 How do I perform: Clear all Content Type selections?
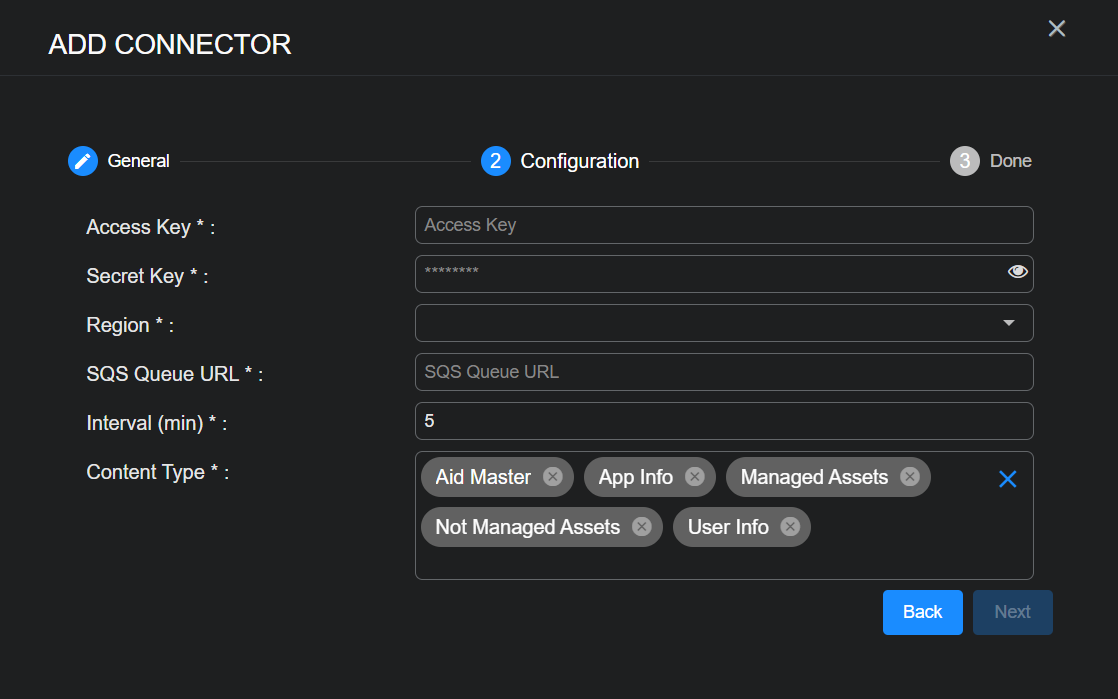[1007, 480]
